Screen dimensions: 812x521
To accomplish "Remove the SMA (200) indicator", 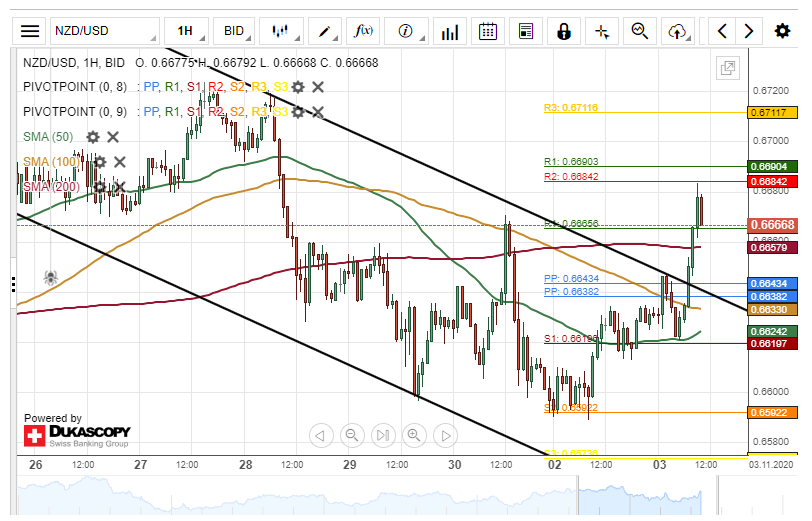I will [120, 187].
